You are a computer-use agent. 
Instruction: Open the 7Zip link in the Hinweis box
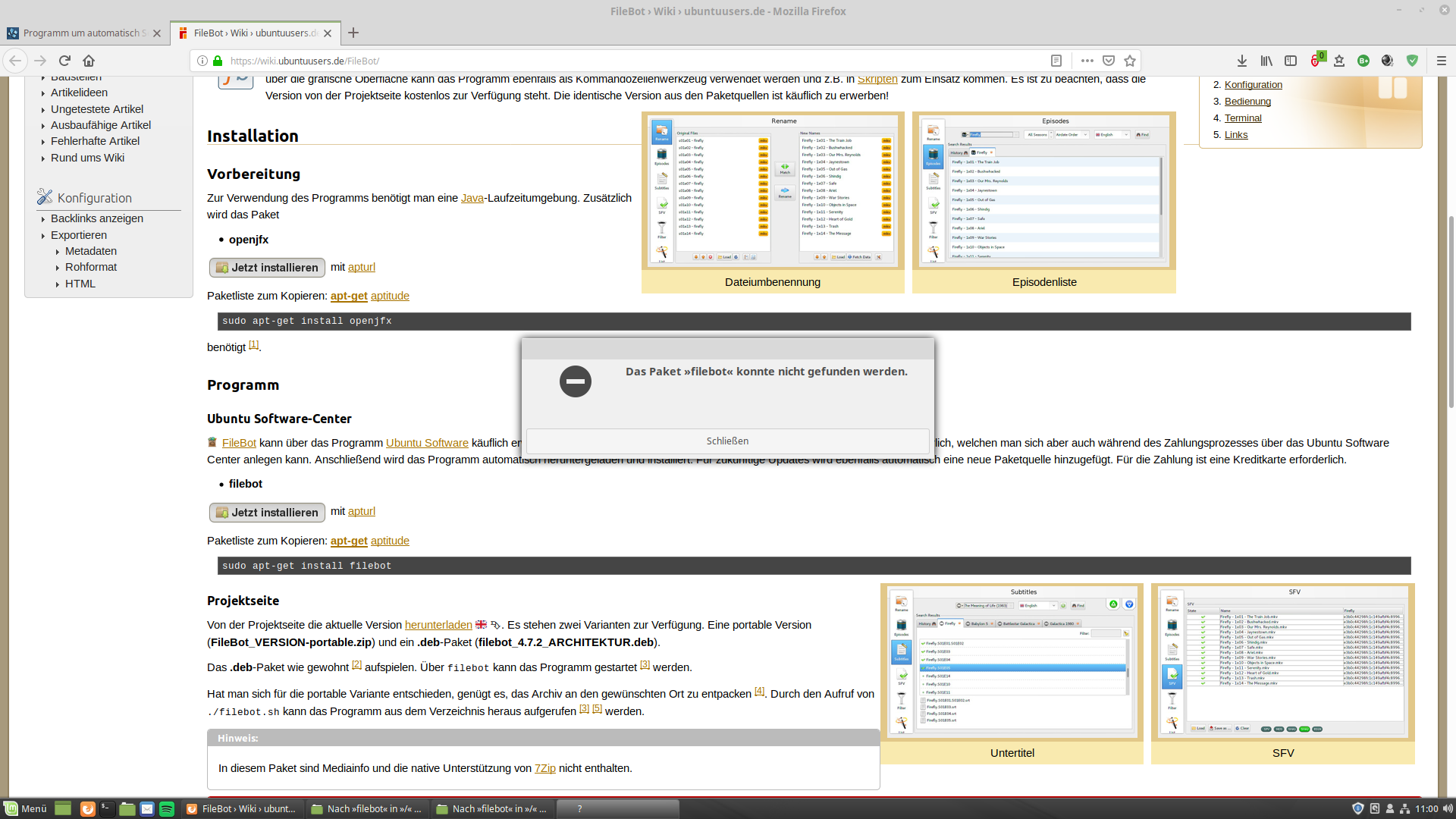click(x=545, y=768)
